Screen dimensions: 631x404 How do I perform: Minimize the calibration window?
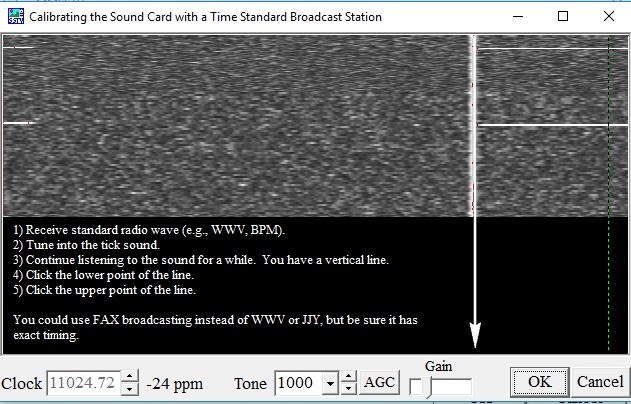pos(517,17)
